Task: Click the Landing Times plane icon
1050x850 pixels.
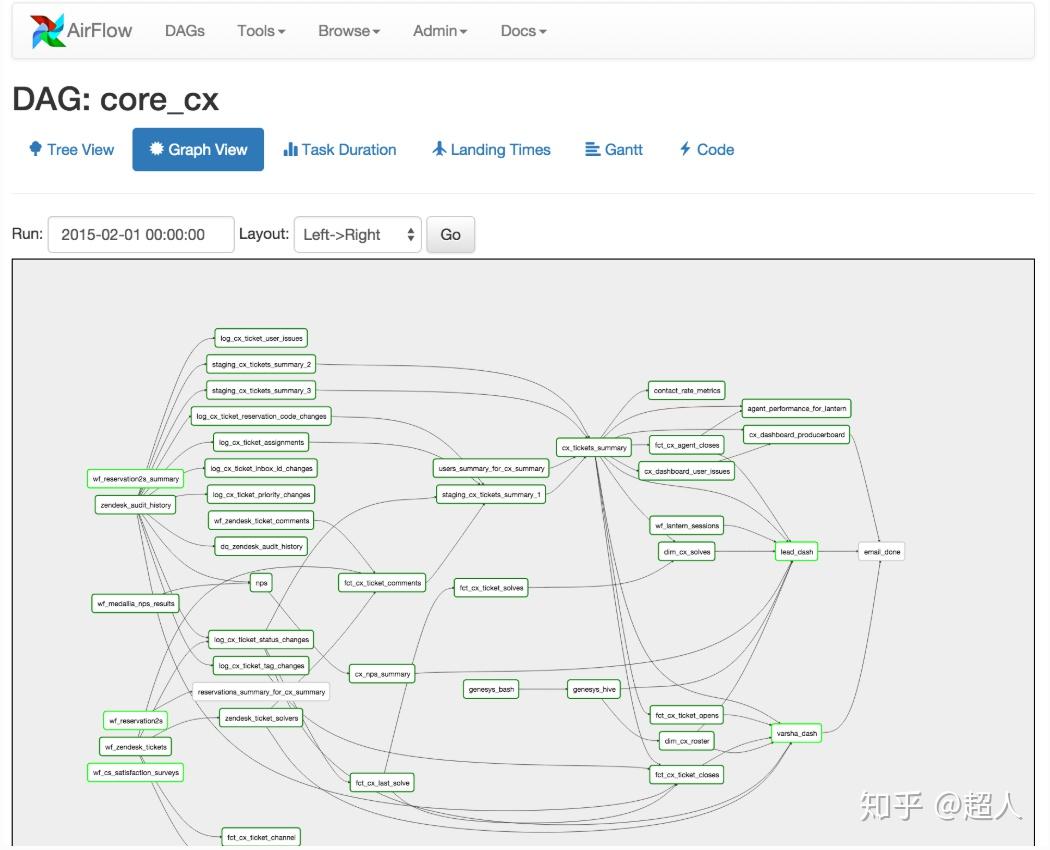Action: (439, 150)
